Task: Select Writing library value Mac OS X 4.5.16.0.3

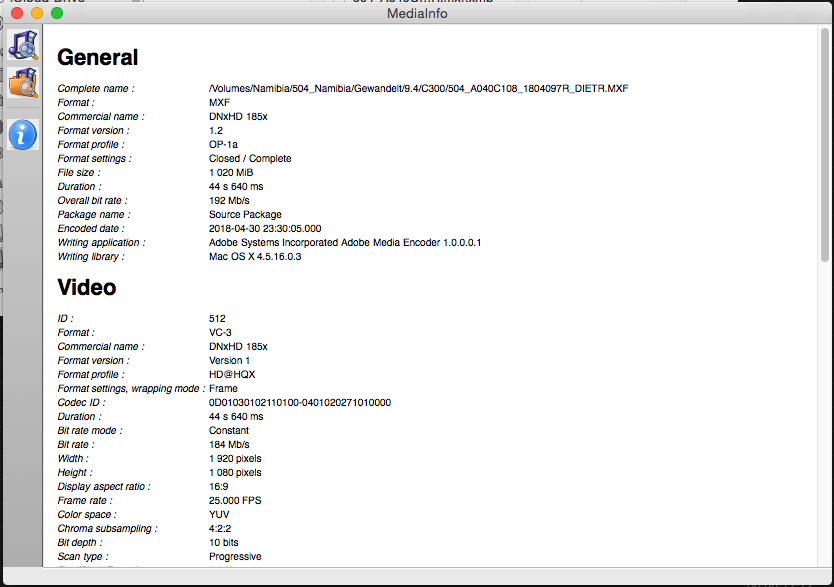Action: [255, 256]
